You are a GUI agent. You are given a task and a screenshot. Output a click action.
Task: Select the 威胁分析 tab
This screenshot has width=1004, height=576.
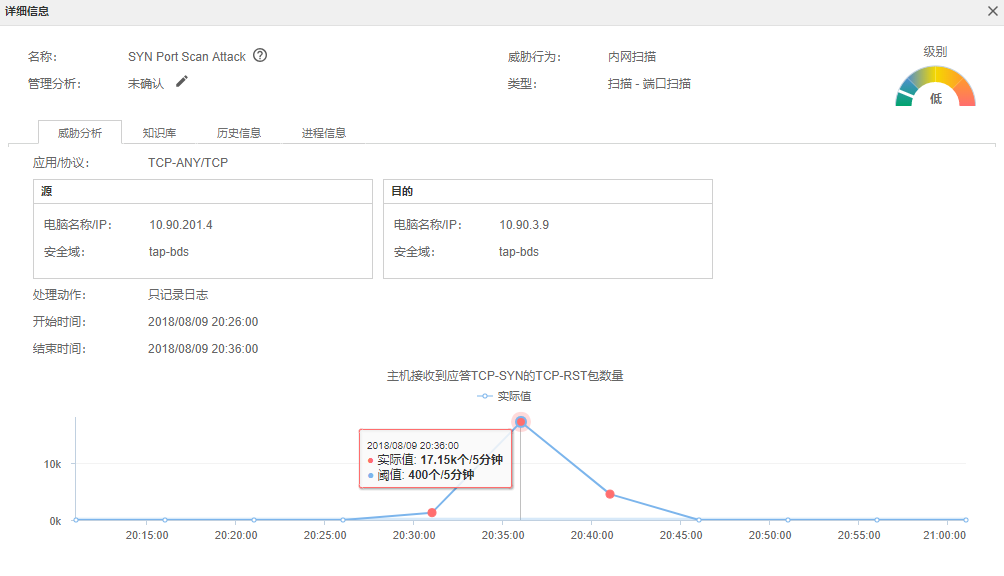tap(80, 133)
